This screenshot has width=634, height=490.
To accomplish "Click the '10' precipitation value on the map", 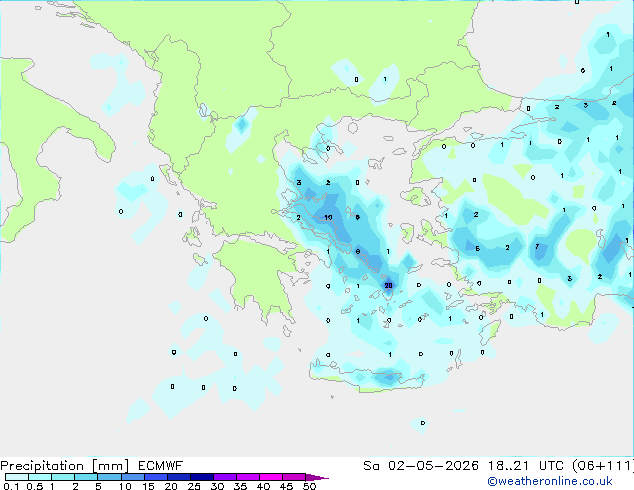I will [x=328, y=218].
